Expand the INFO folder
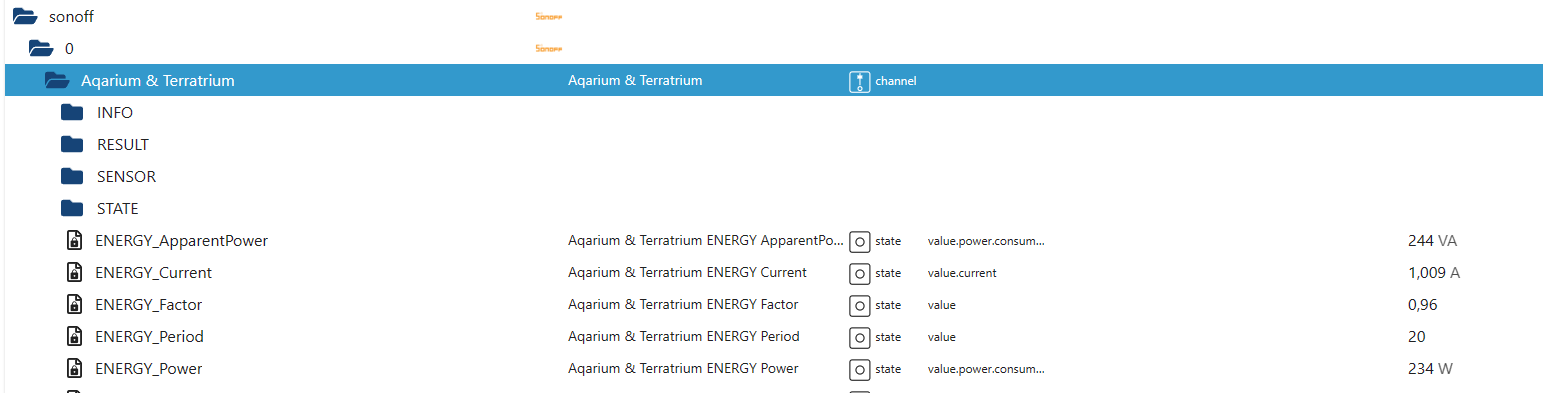 coord(72,112)
